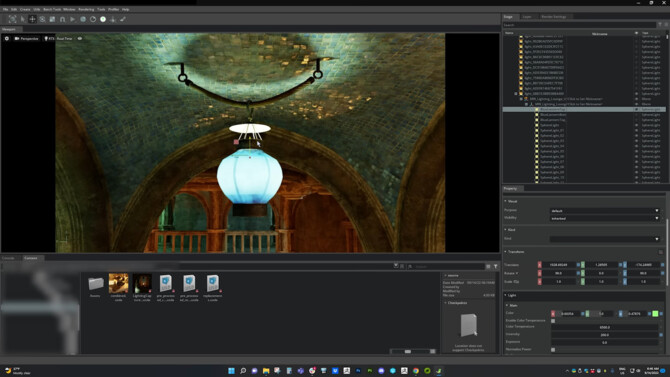The height and width of the screenshot is (377, 670).
Task: Click the paintbrush tool in the toolbar
Action: [123, 19]
